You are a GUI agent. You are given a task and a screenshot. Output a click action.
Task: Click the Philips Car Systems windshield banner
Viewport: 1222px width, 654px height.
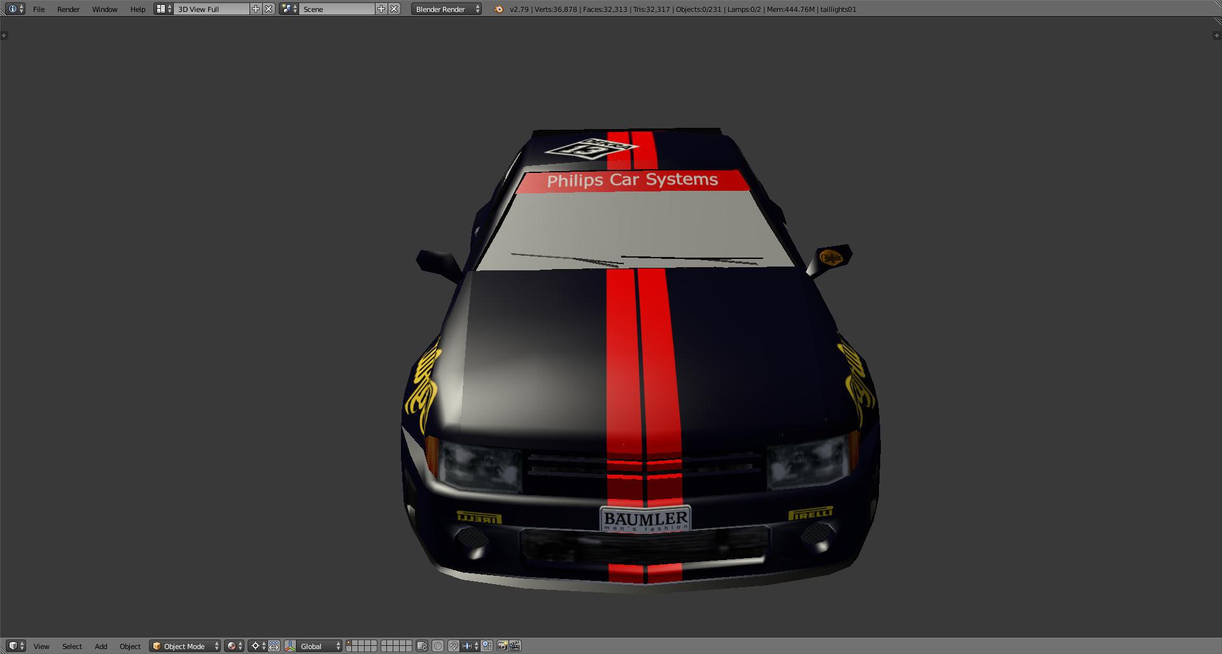pyautogui.click(x=633, y=181)
